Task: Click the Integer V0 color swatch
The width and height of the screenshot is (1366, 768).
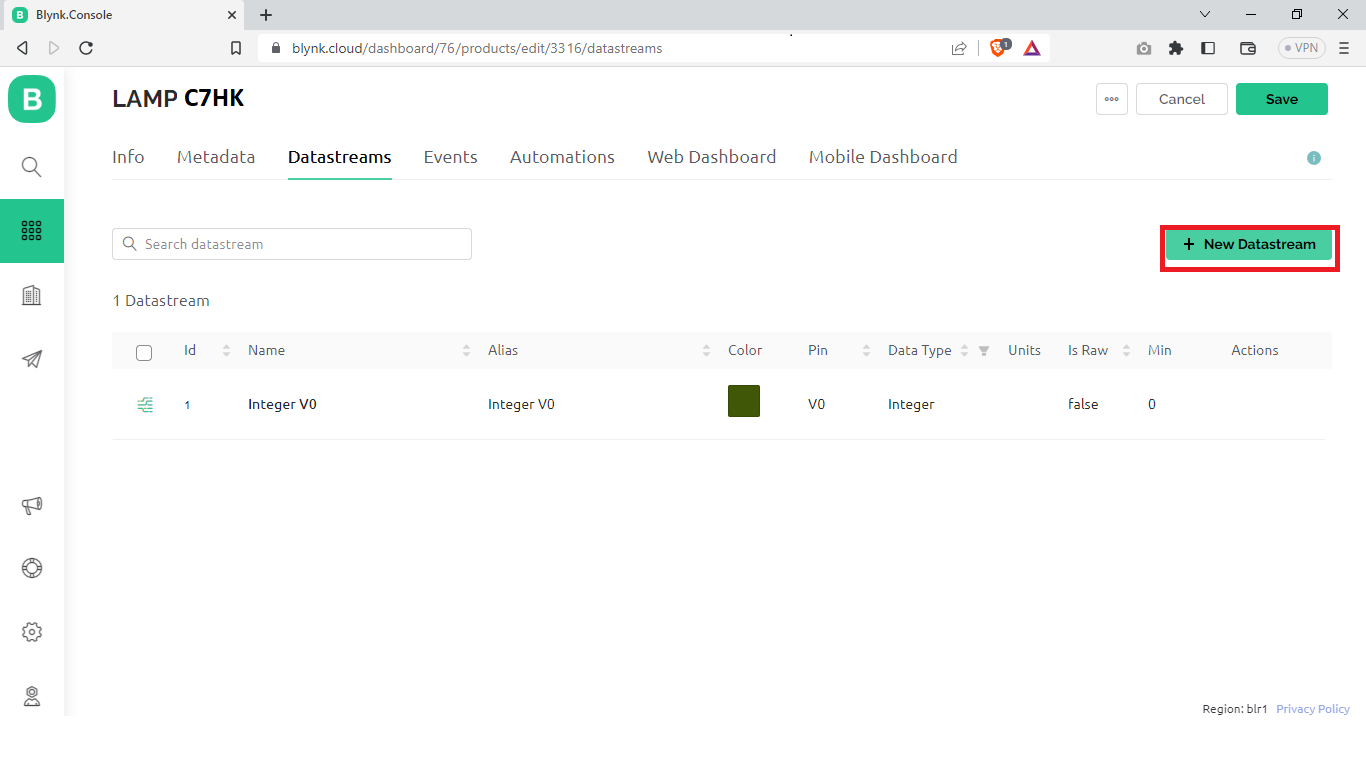Action: [x=744, y=400]
